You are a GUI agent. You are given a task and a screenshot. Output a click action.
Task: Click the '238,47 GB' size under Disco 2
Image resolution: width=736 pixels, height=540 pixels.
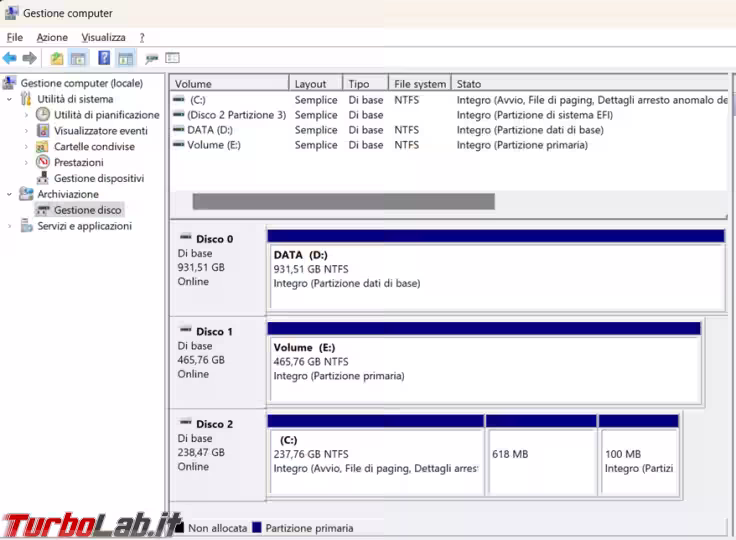click(x=201, y=452)
